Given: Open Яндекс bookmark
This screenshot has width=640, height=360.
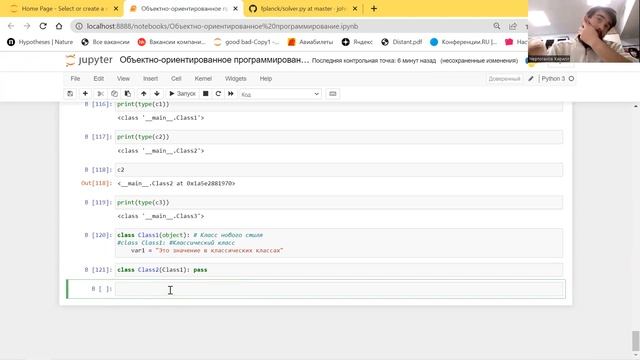Looking at the screenshot, I should [357, 42].
